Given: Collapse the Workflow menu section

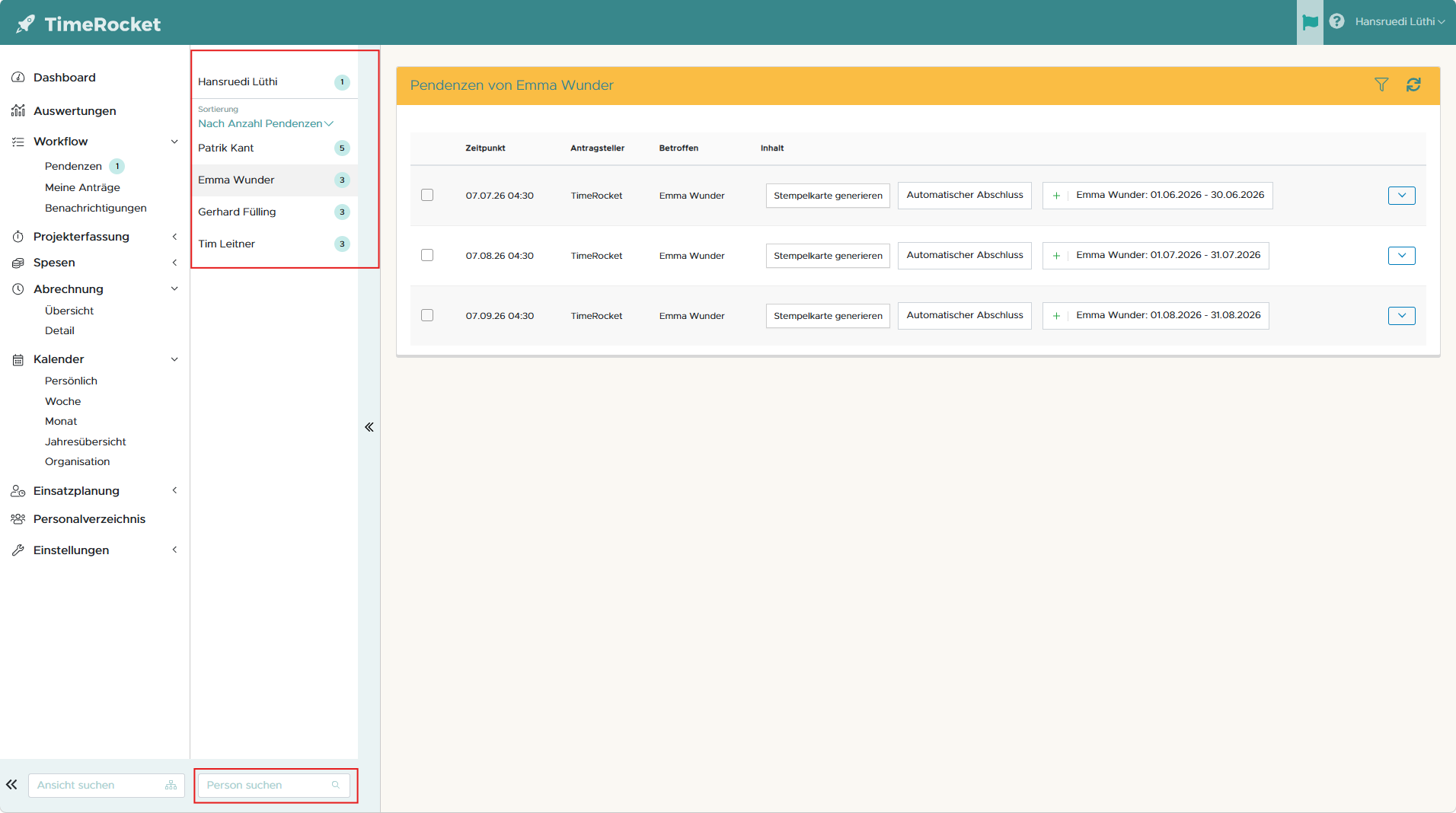Looking at the screenshot, I should (x=174, y=142).
